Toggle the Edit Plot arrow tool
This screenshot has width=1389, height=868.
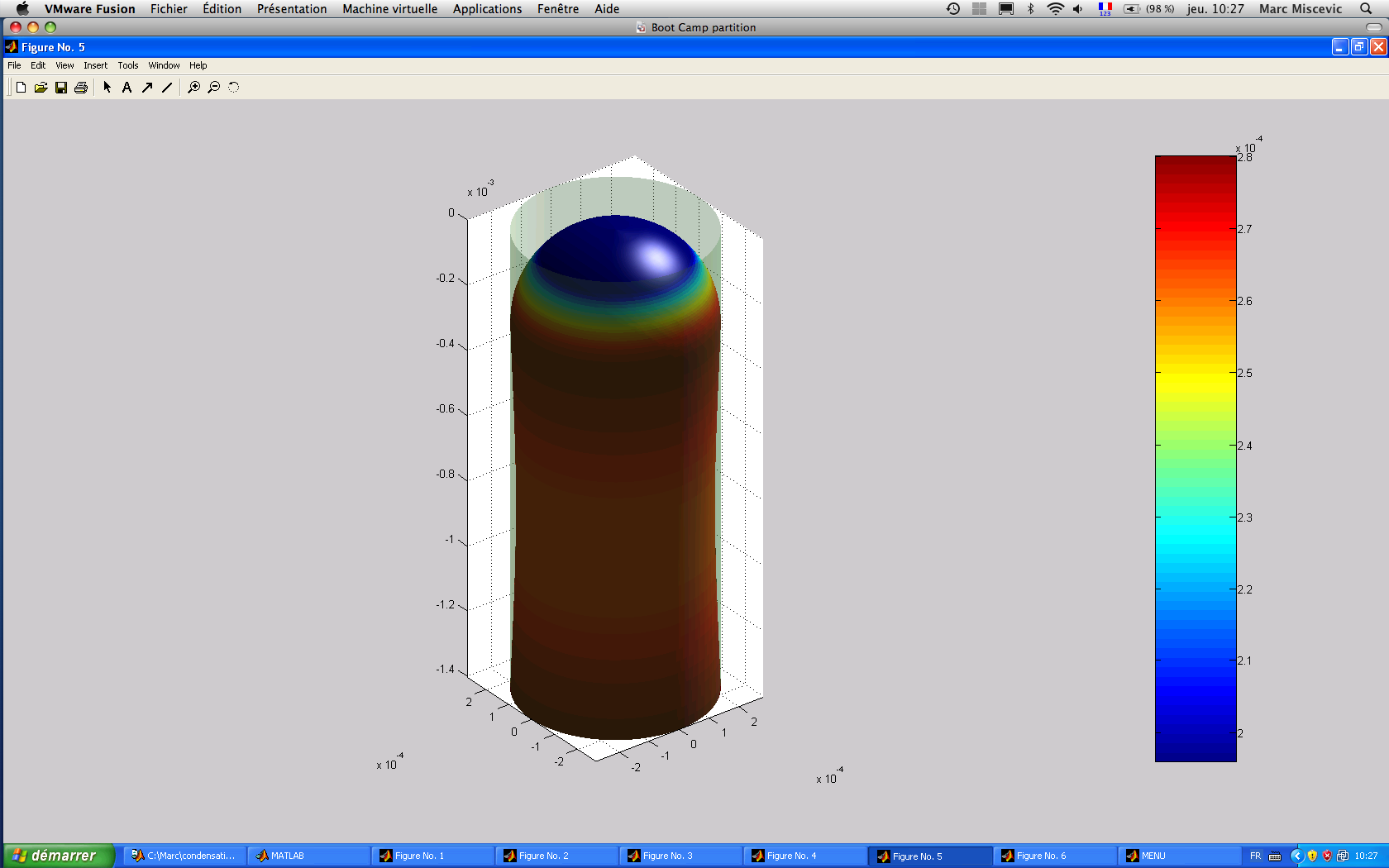[x=107, y=88]
